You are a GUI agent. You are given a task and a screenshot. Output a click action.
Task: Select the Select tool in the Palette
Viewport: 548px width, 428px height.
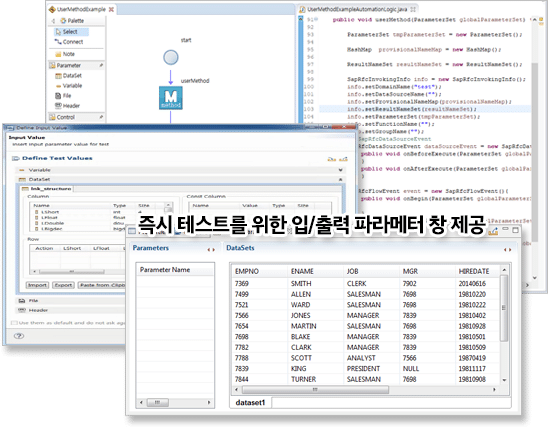(x=71, y=32)
